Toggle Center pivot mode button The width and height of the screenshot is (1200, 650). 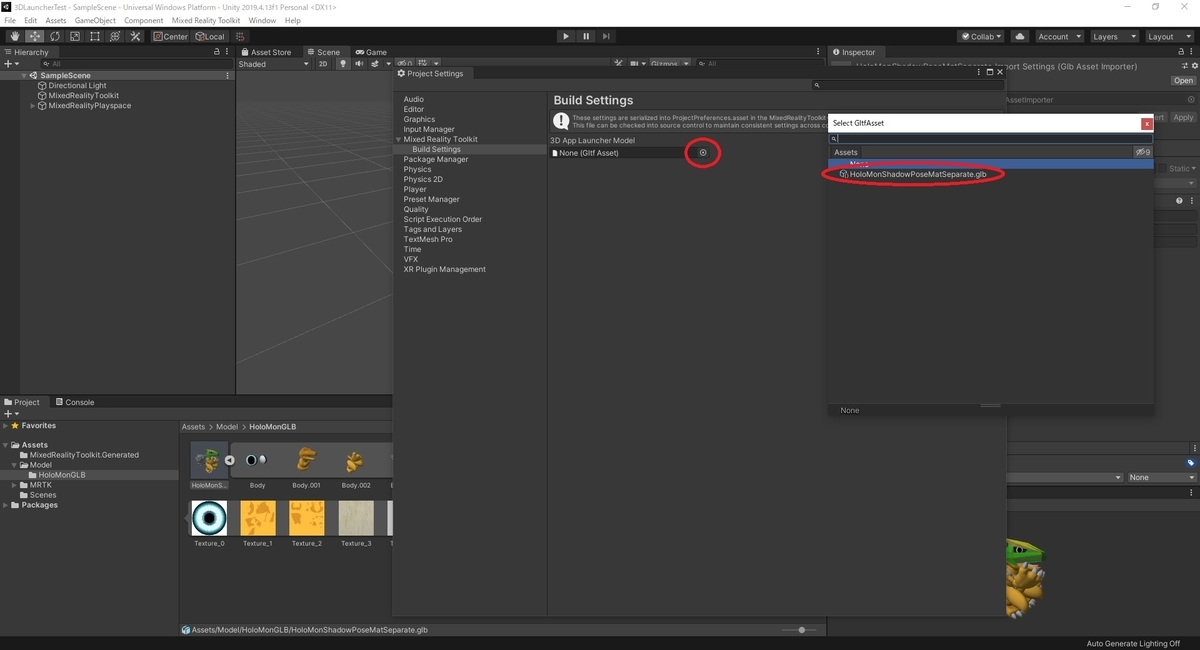171,36
